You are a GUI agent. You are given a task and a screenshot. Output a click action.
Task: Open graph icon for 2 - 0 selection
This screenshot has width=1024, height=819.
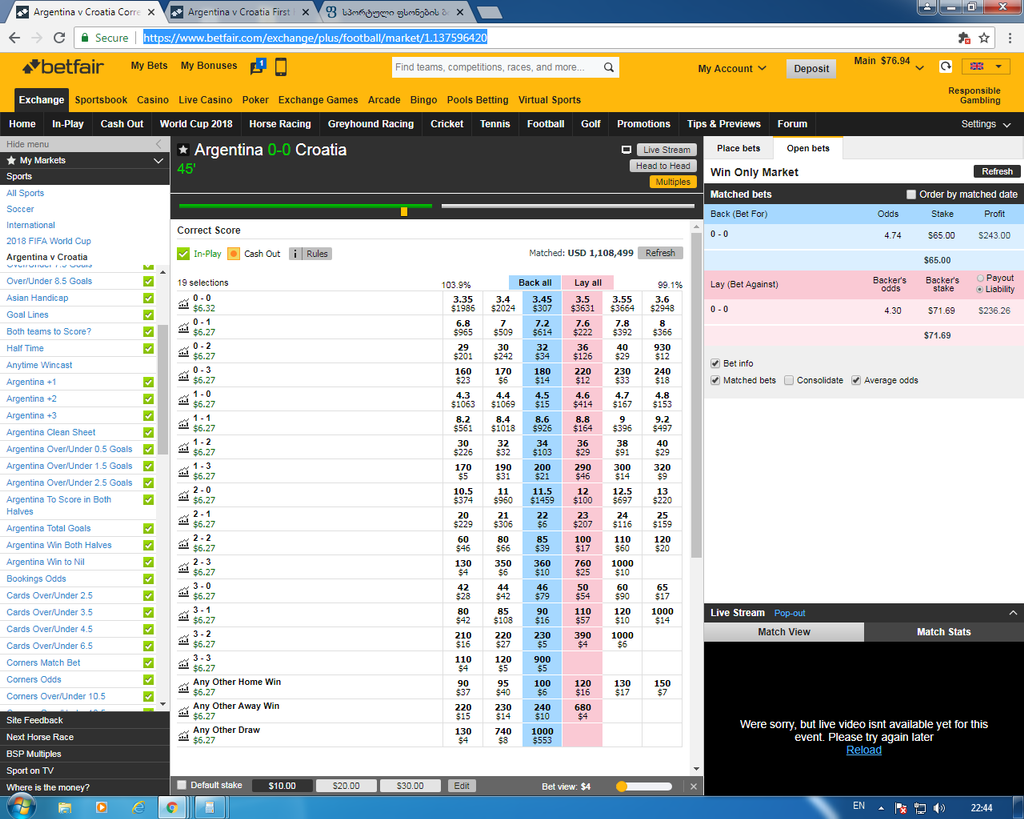184,496
